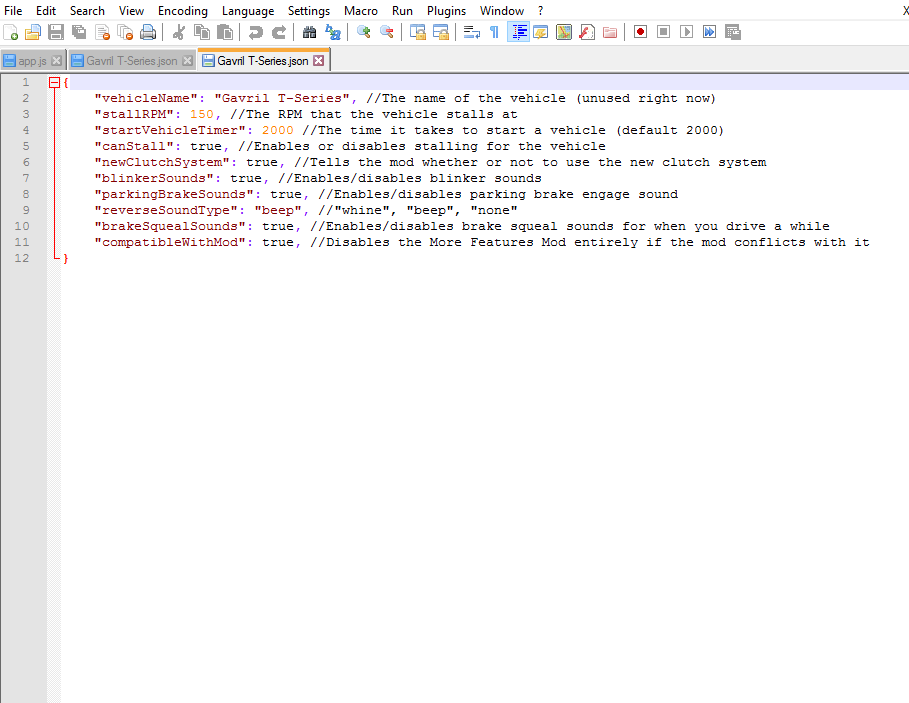
Task: Switch to the app.js tab
Action: point(32,61)
